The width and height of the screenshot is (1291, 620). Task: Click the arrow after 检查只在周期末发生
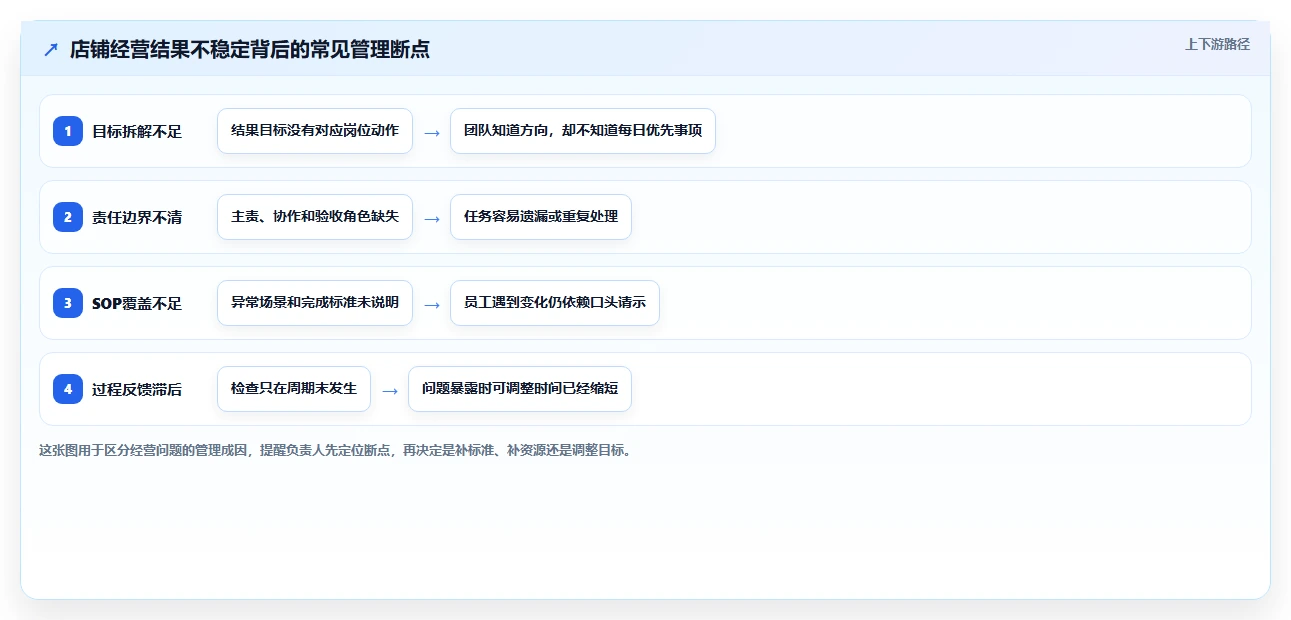coord(390,390)
